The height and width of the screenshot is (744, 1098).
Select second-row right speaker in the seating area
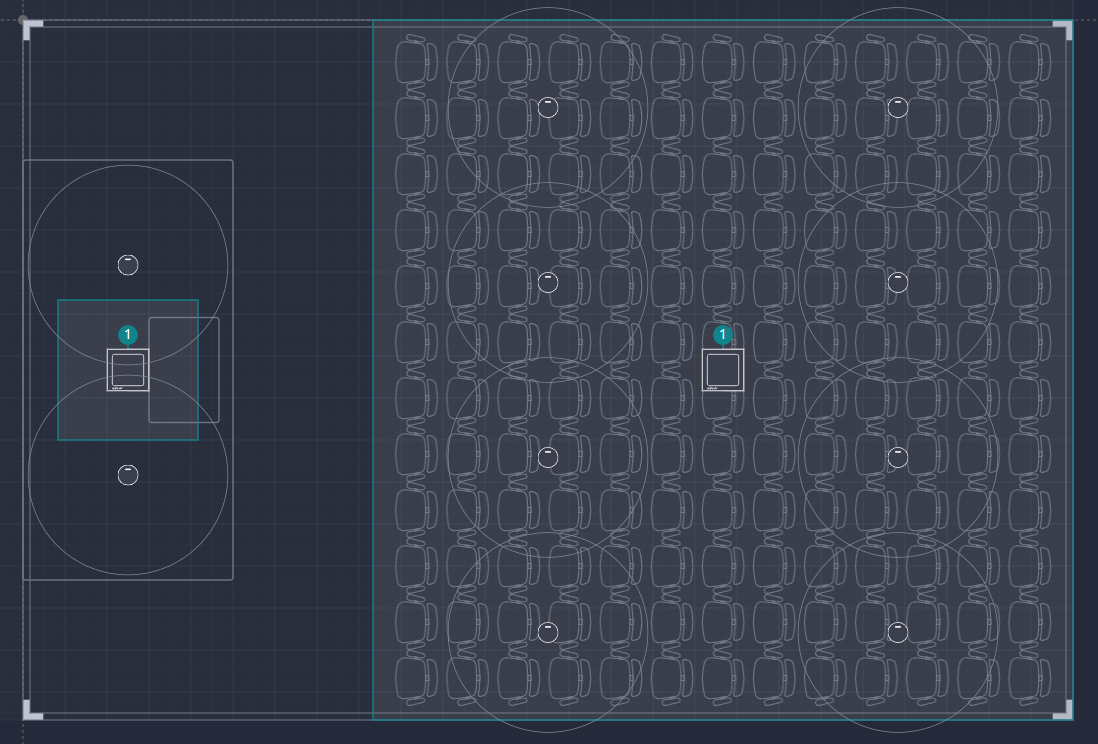pos(898,282)
